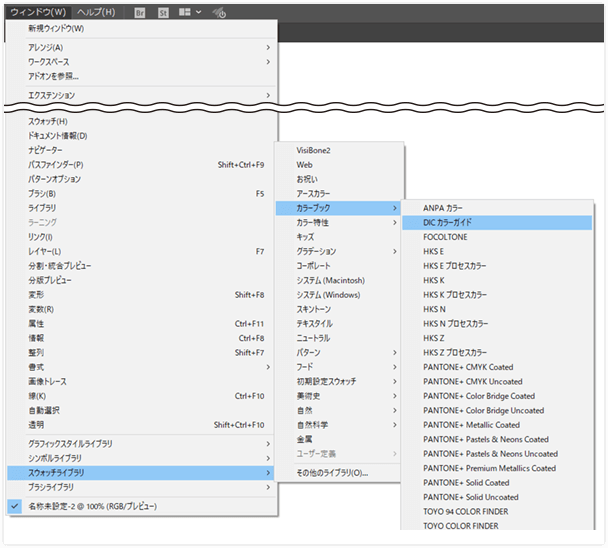Open the レイヤー(L) panel

pos(142,251)
